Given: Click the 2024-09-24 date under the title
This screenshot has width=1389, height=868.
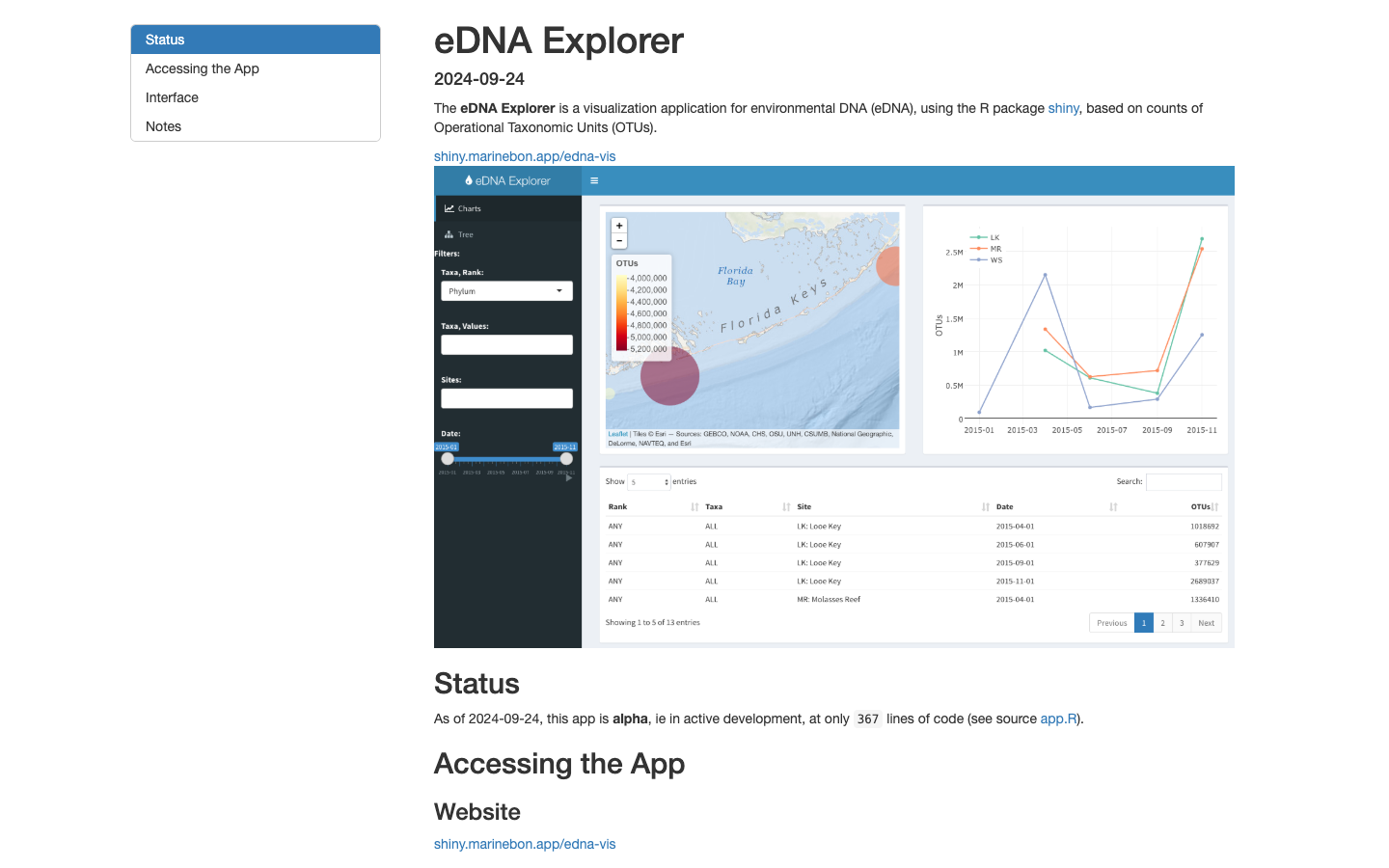Looking at the screenshot, I should point(479,79).
